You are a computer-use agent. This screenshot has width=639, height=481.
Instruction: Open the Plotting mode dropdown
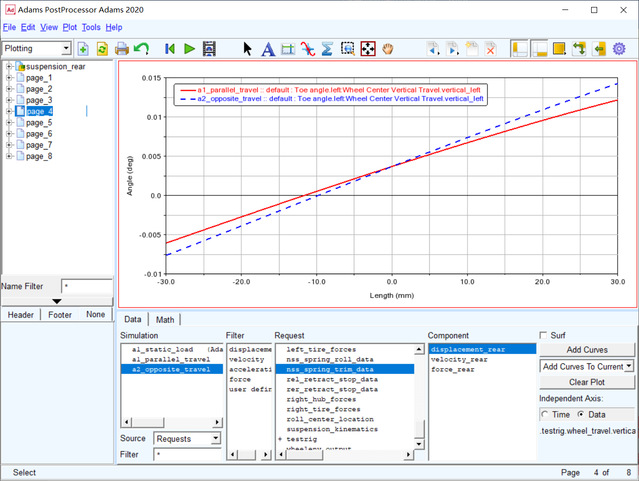click(37, 48)
